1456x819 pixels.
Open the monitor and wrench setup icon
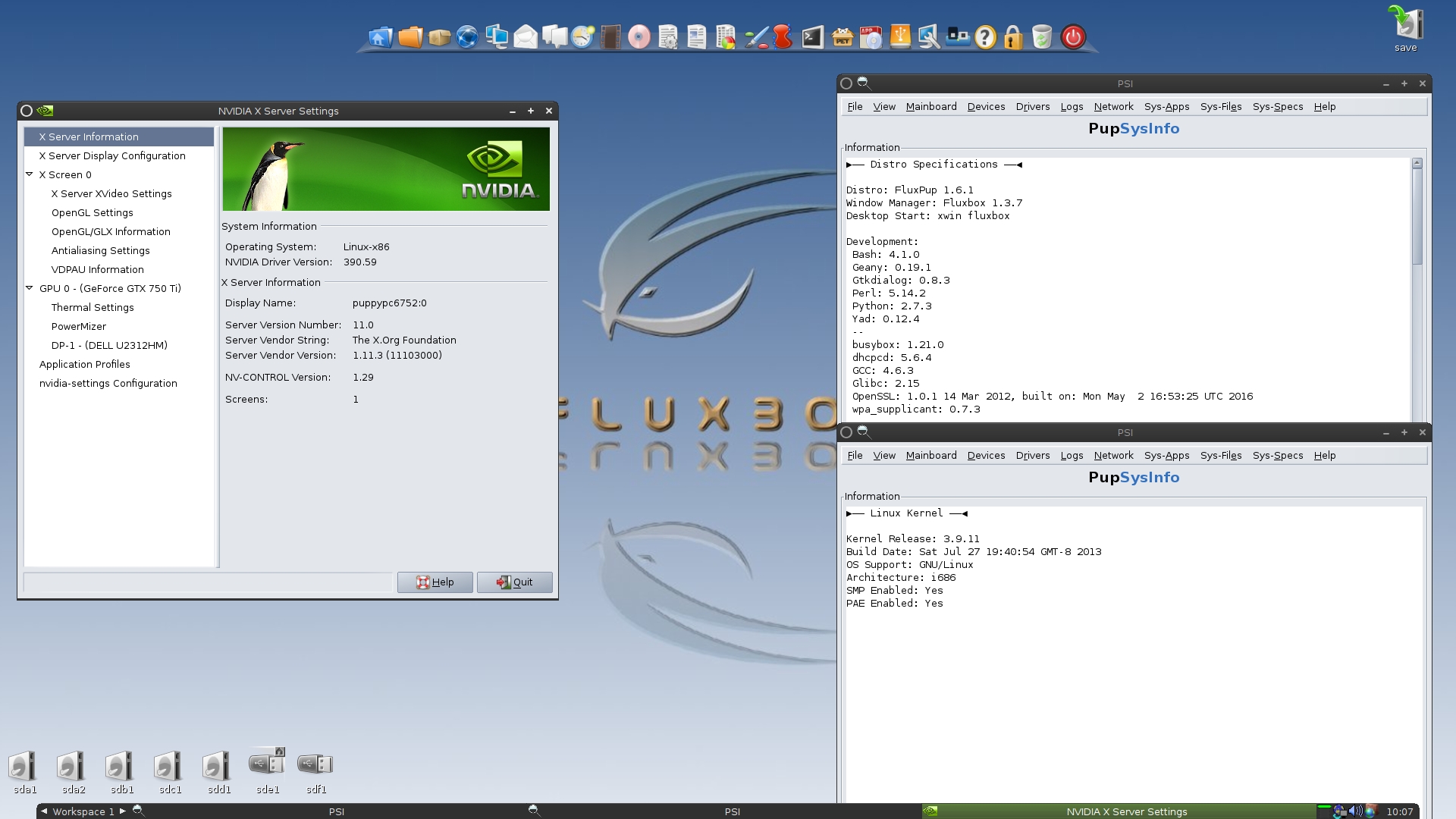929,36
